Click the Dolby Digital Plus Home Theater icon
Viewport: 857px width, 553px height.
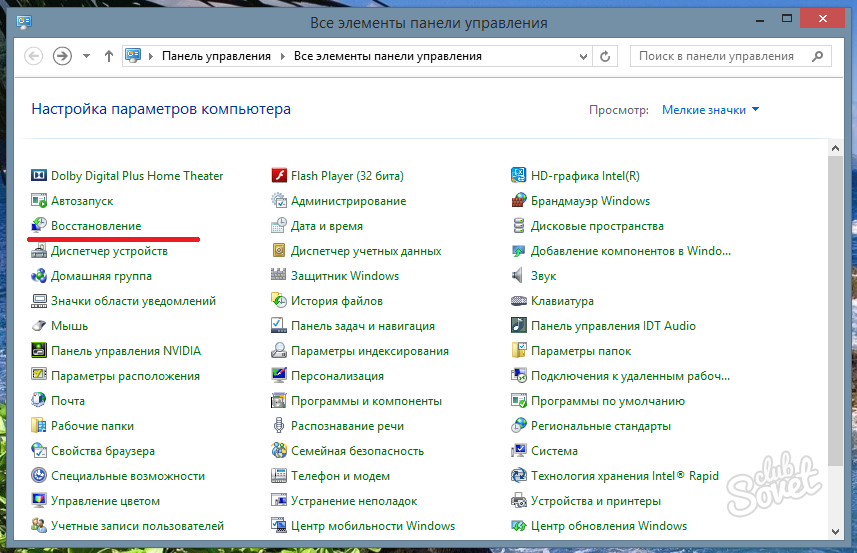pyautogui.click(x=39, y=176)
